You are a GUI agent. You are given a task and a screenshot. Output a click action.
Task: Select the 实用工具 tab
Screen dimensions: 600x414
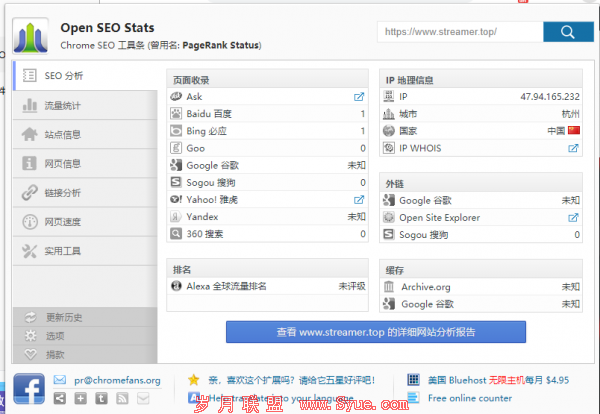[x=85, y=251]
